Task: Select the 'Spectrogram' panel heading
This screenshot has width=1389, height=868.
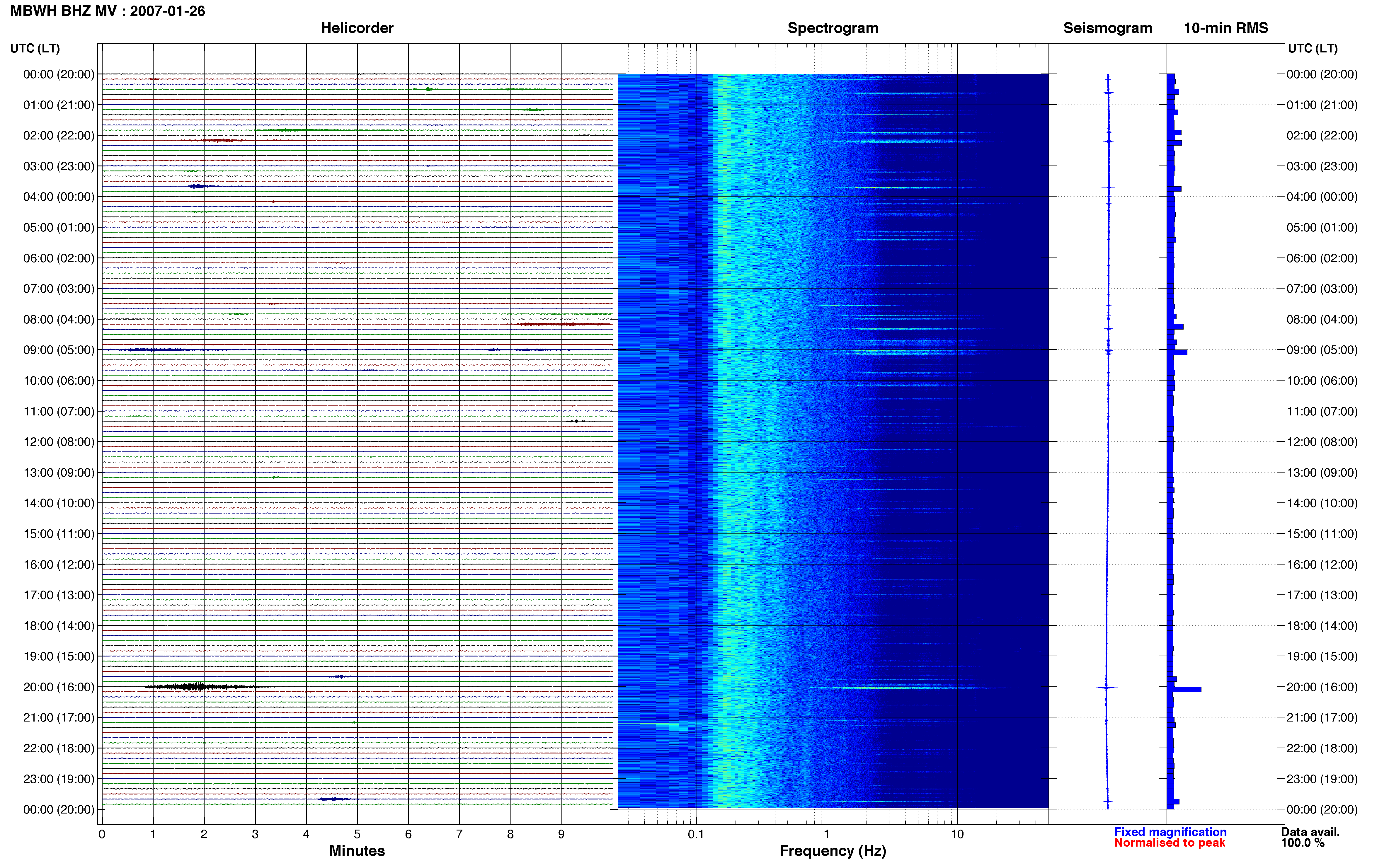Action: point(833,28)
